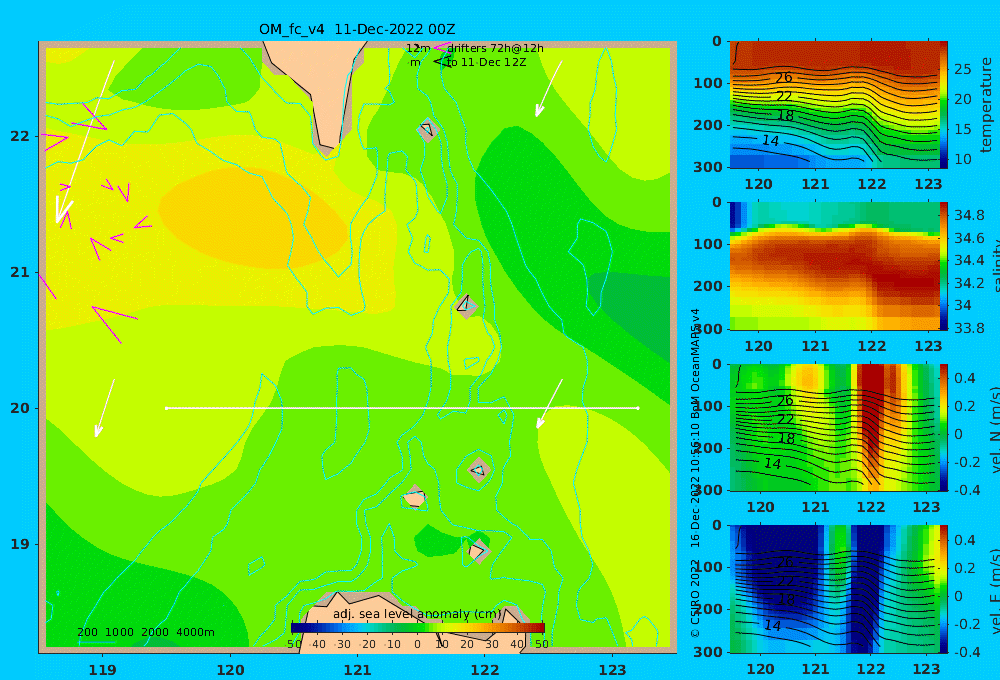
Task: Click the 'temperature' colorbar axis label
Action: (x=987, y=105)
